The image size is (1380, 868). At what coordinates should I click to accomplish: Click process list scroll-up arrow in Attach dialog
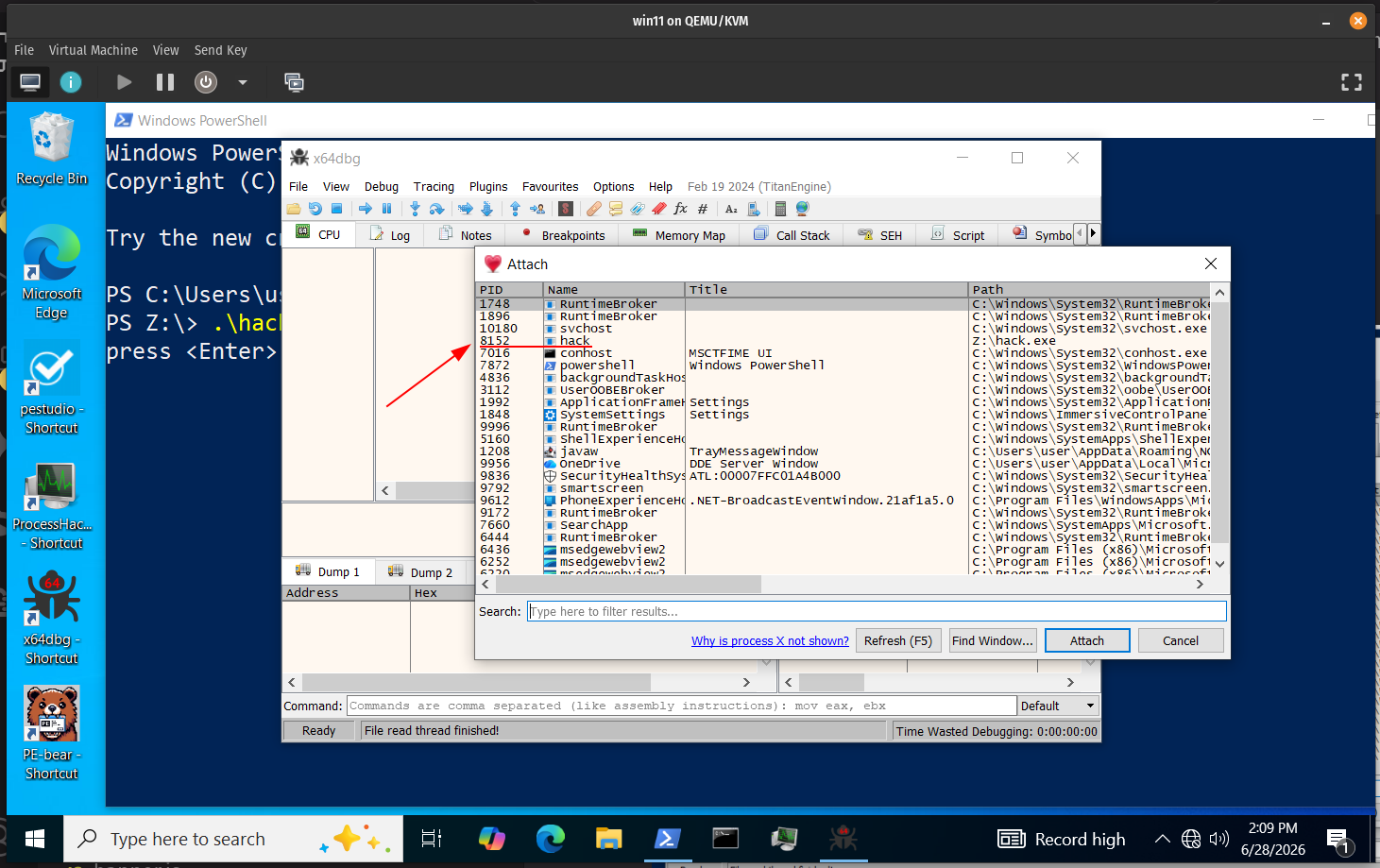(x=1220, y=293)
